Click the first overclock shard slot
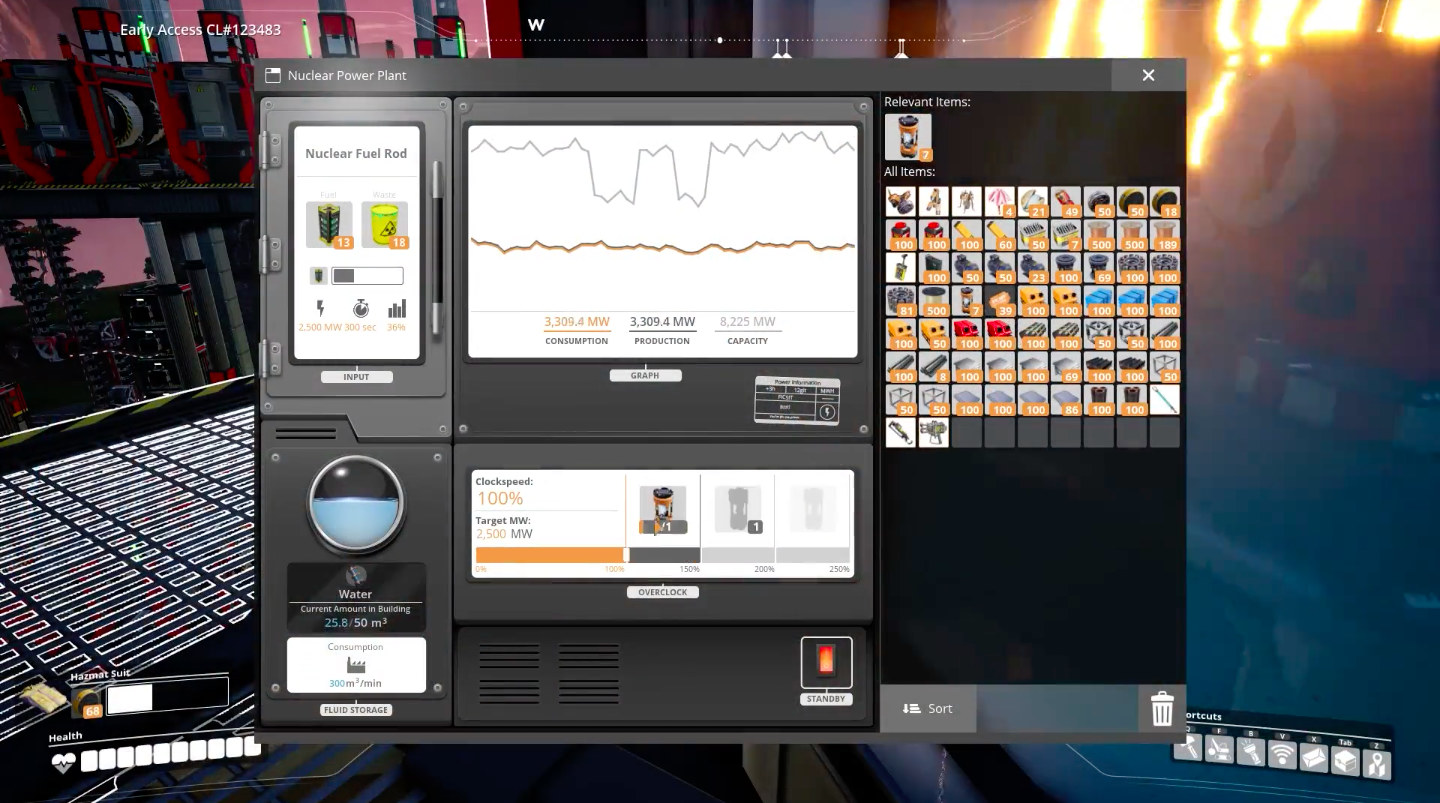The image size is (1440, 803). tap(662, 510)
